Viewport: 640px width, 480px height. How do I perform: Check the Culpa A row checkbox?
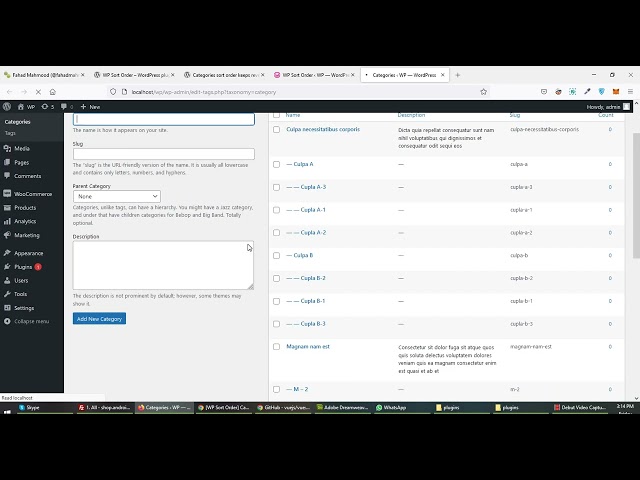[x=276, y=164]
